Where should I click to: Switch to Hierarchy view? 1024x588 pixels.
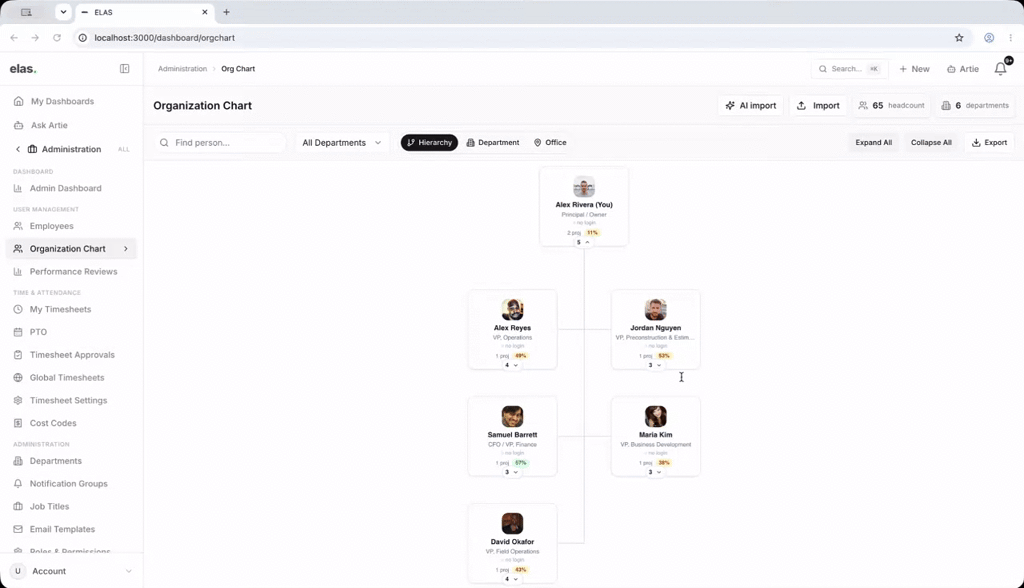[429, 142]
